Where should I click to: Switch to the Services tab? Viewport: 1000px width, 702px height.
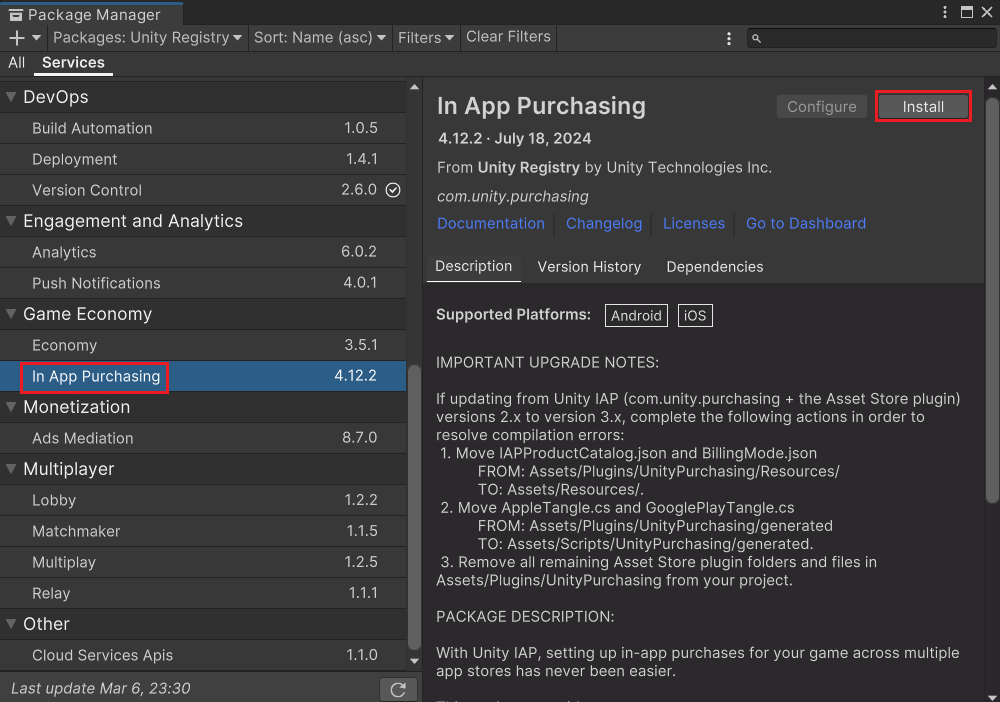73,62
